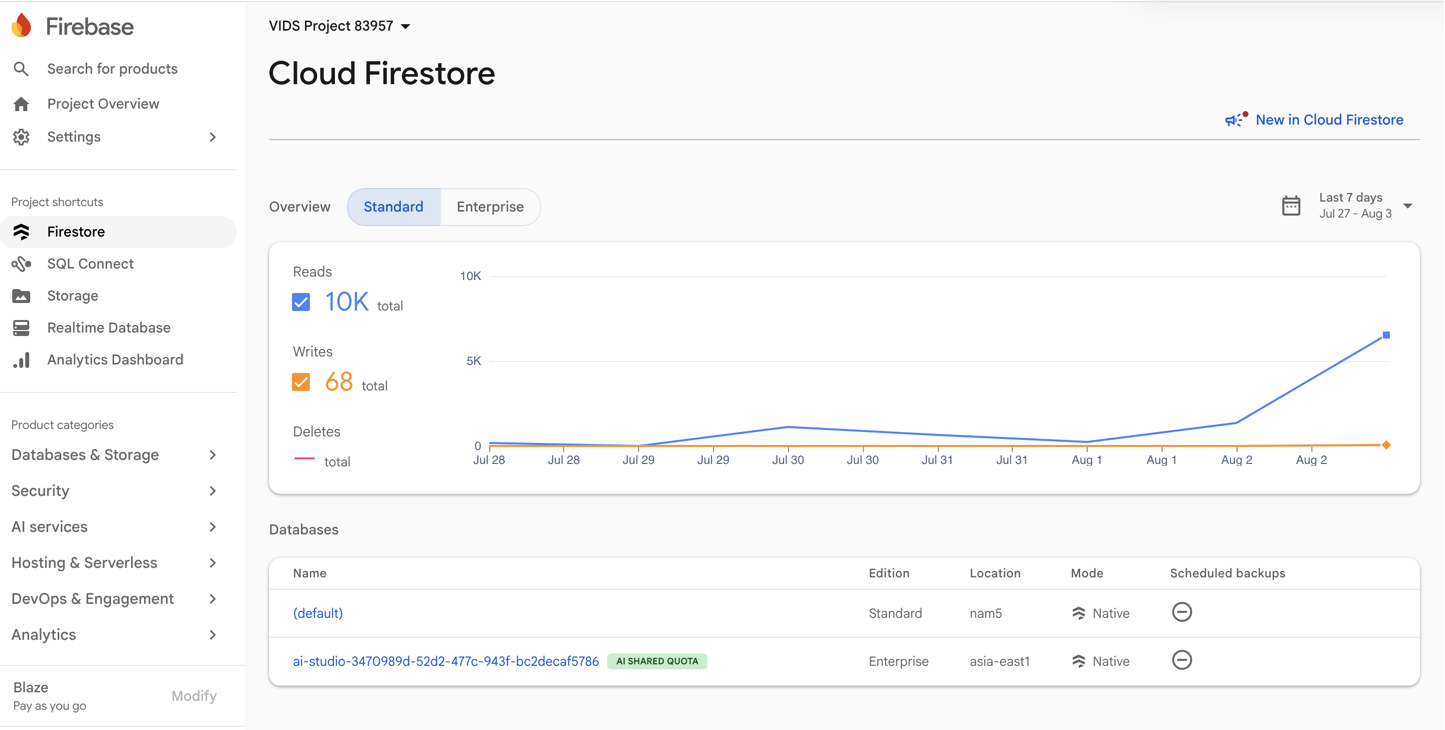The image size is (1445, 730).
Task: Click the search magnifier icon in sidebar
Action: coord(21,69)
